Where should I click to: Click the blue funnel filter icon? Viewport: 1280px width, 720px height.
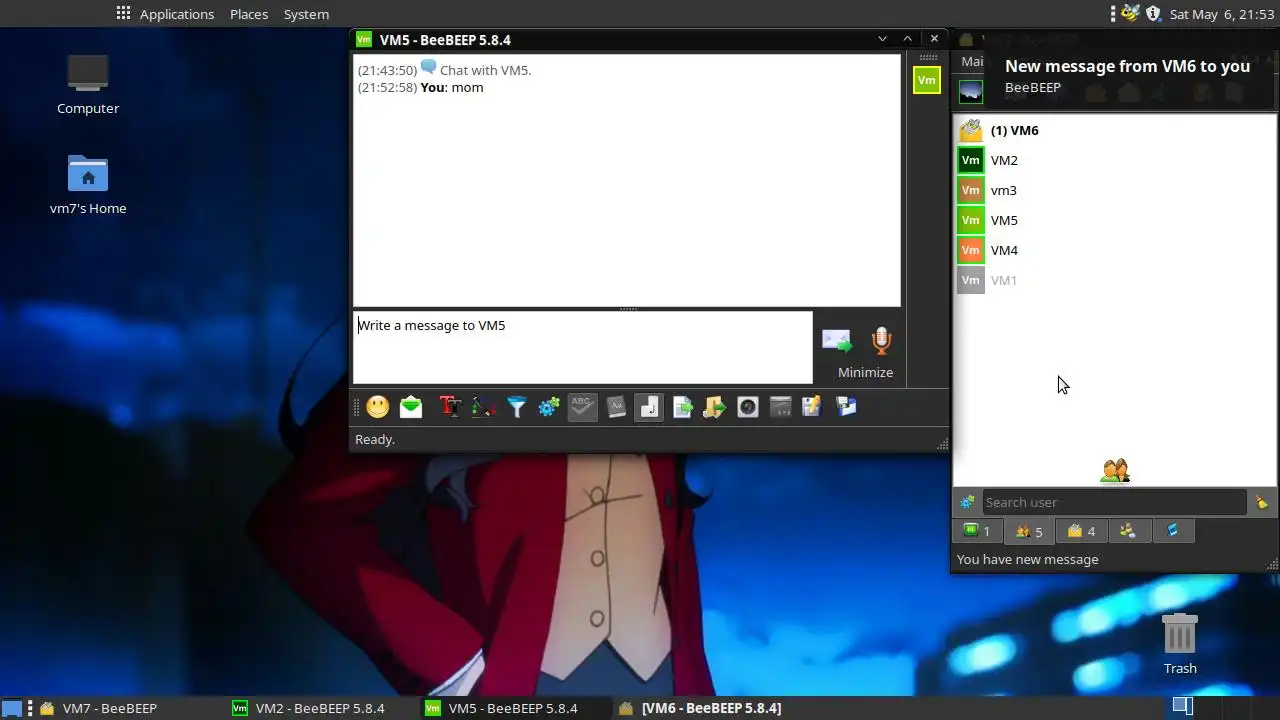point(516,407)
